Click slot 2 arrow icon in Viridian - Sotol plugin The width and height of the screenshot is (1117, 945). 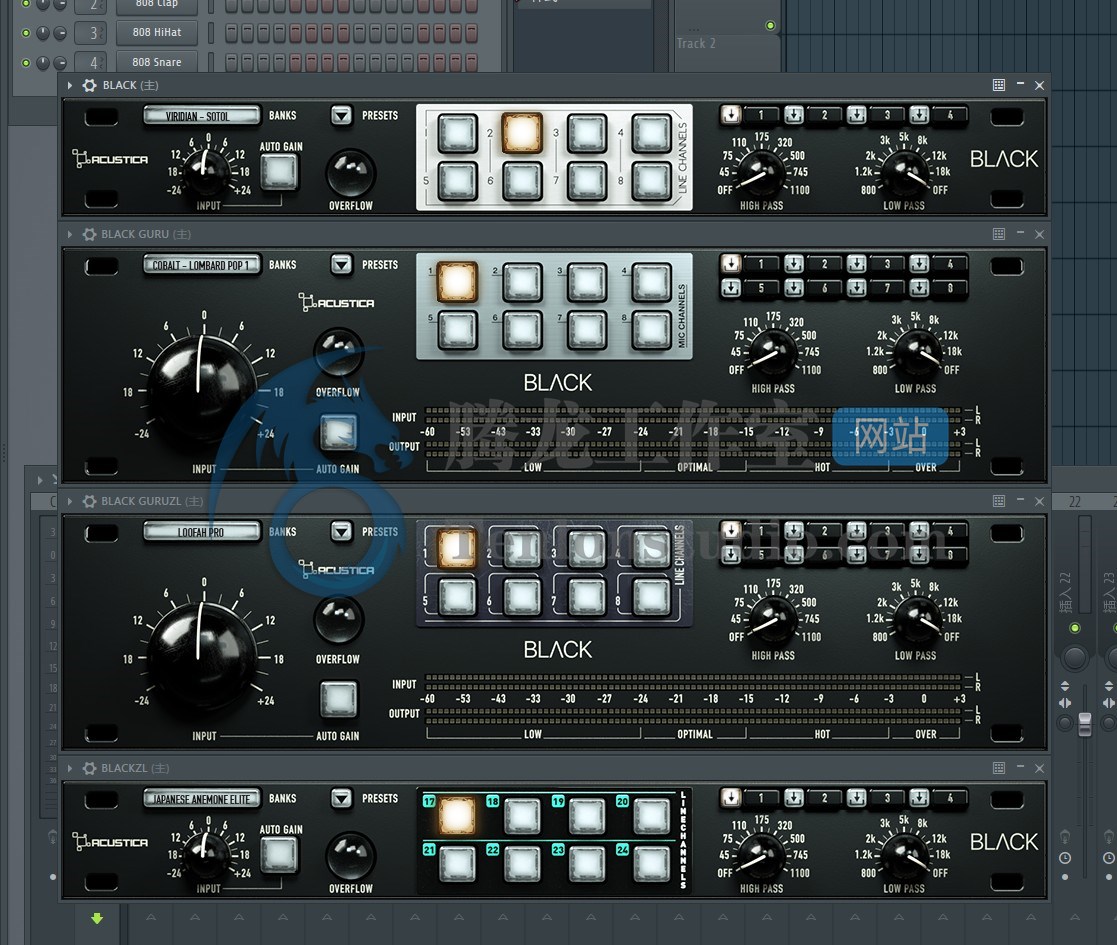click(x=794, y=115)
